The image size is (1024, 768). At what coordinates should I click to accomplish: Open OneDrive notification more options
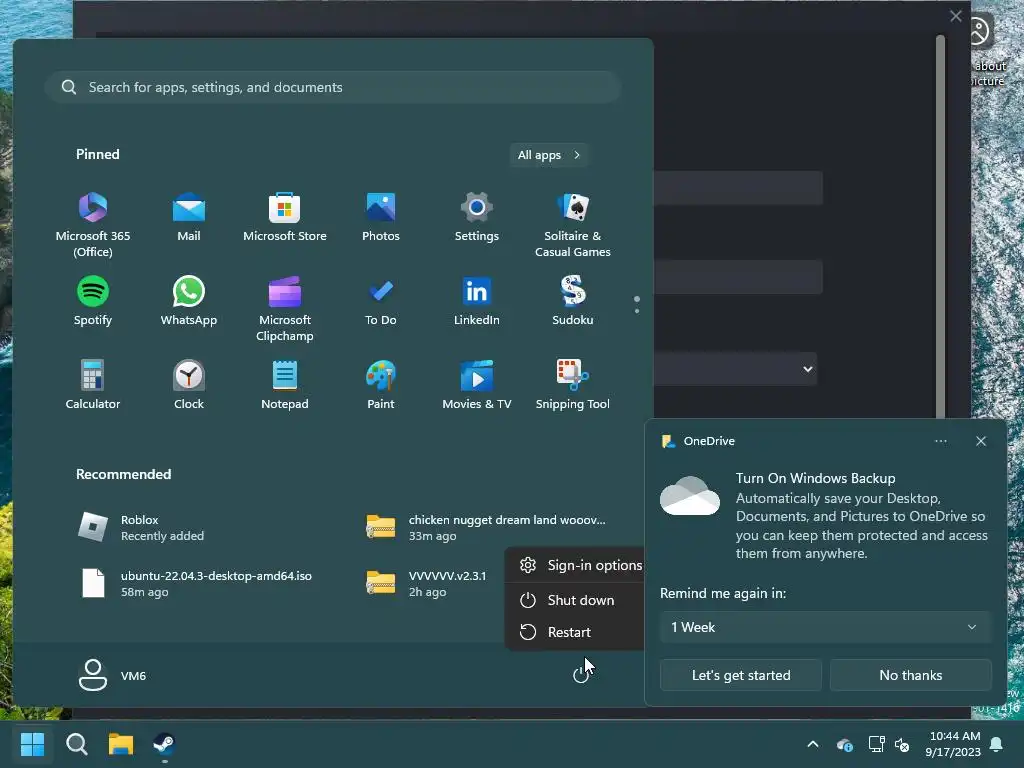tap(940, 441)
